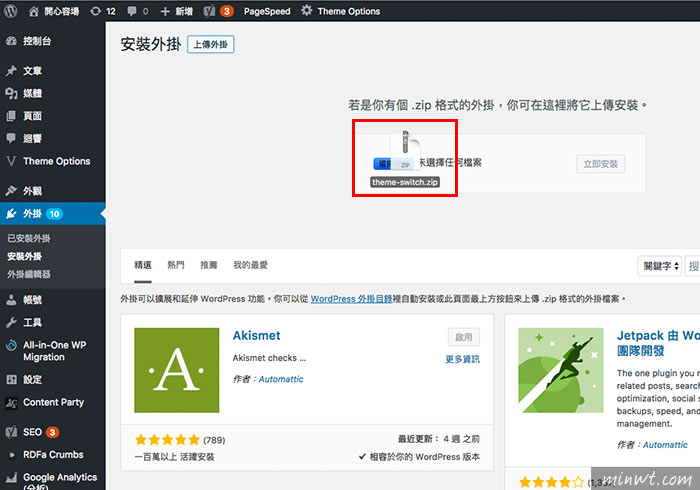
Task: Open Content Party icon in sidebar
Action: tap(11, 403)
